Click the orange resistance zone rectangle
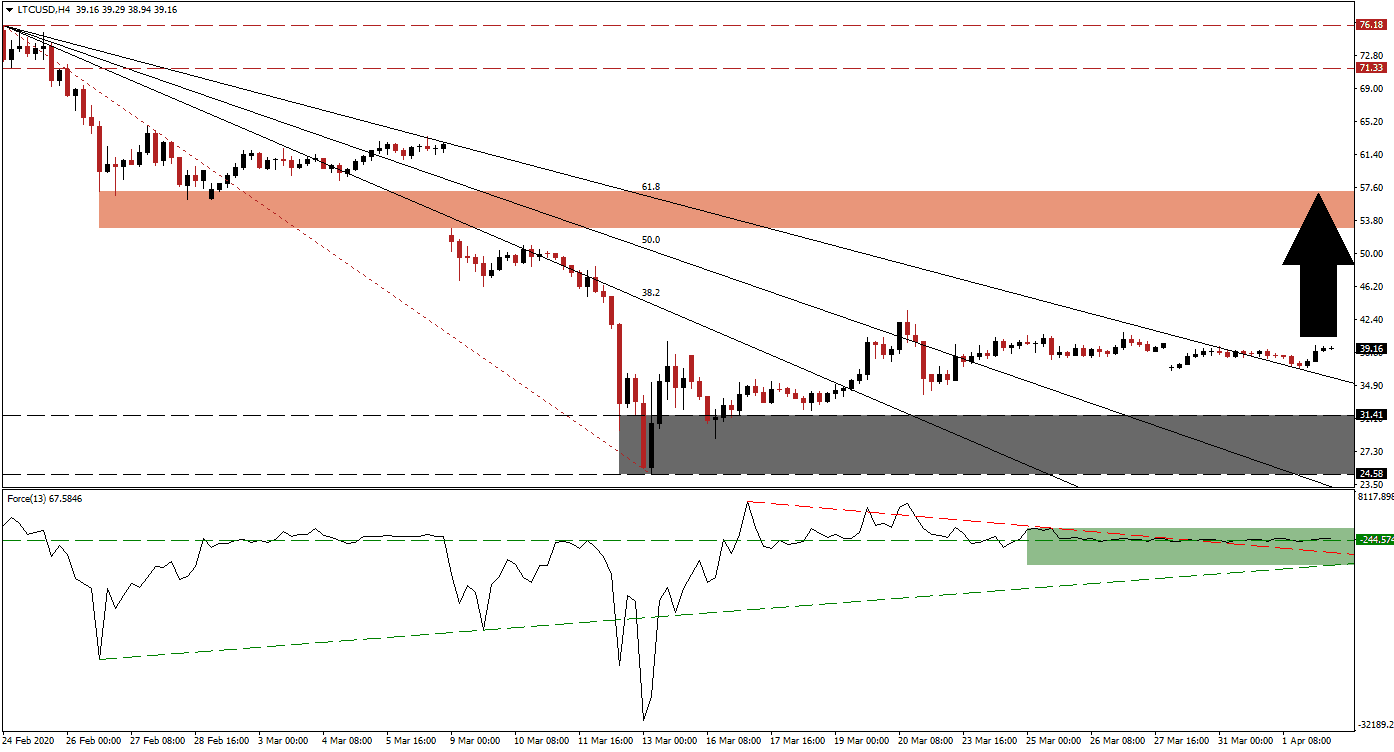The height and width of the screenshot is (752, 1394). pos(700,209)
